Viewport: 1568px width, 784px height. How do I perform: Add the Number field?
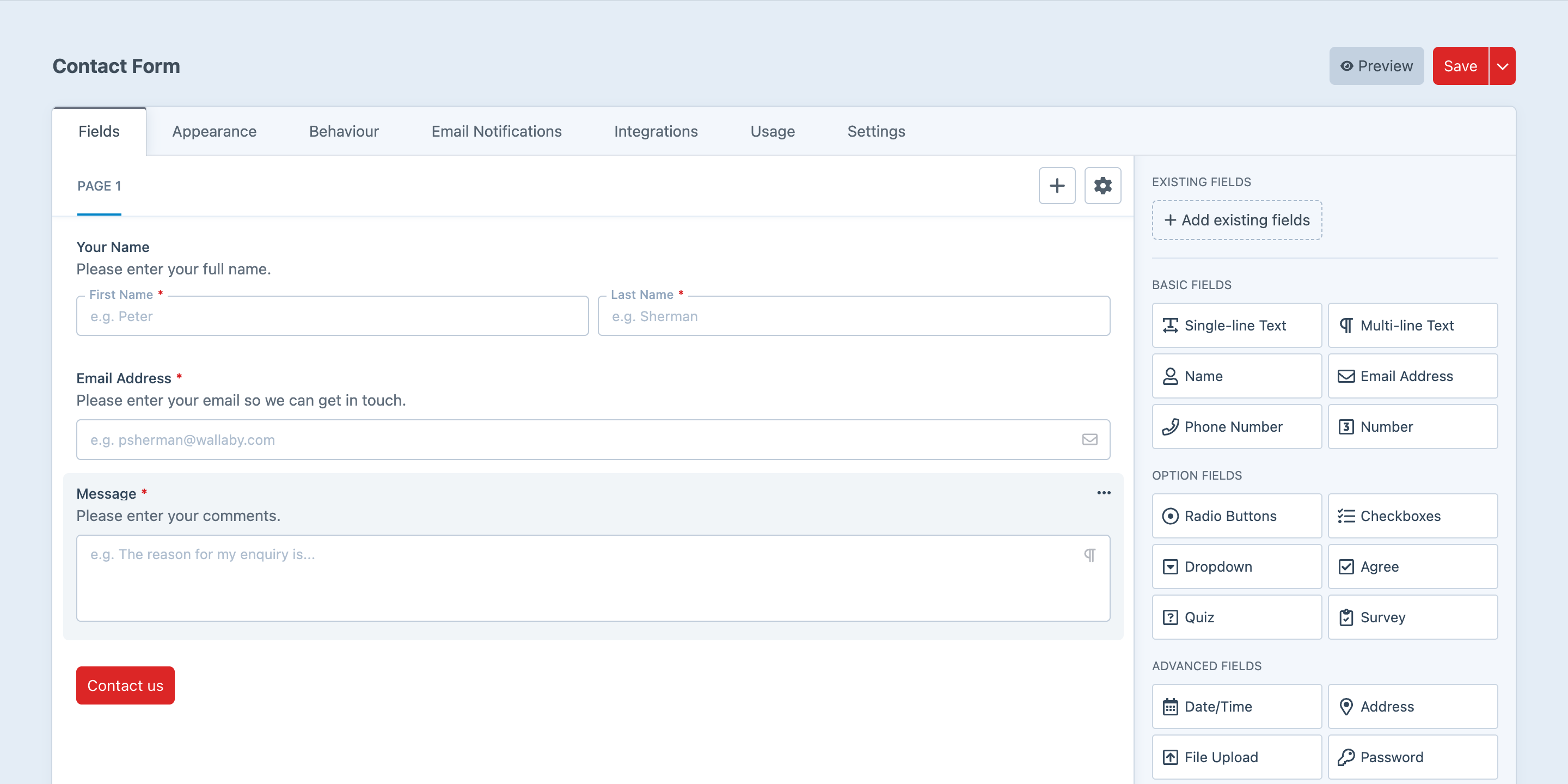[x=1412, y=427]
